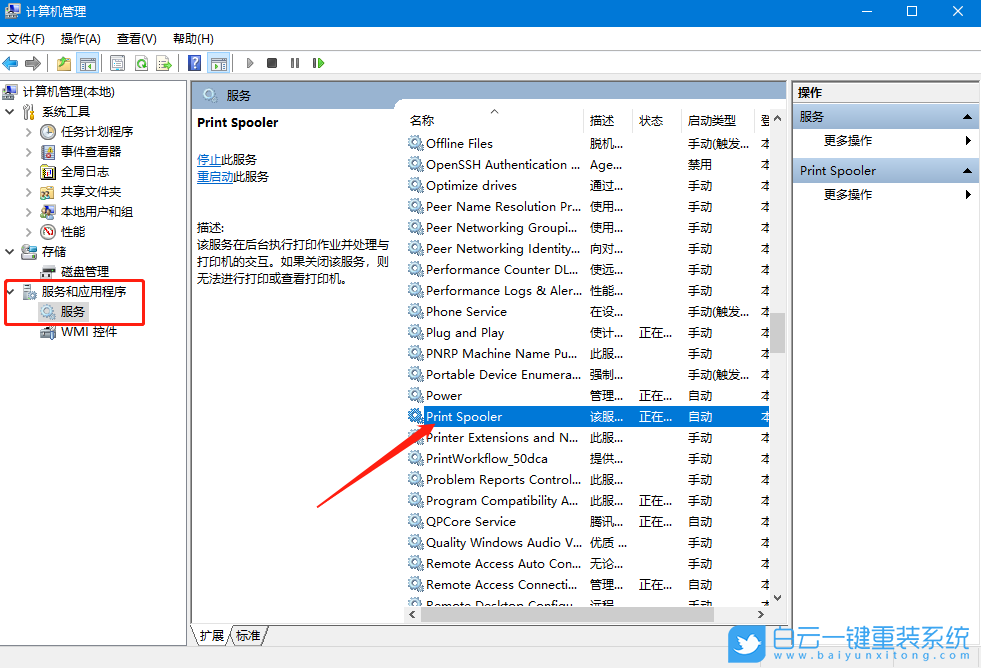Expand the 任务计划程序 tree node

[28, 132]
